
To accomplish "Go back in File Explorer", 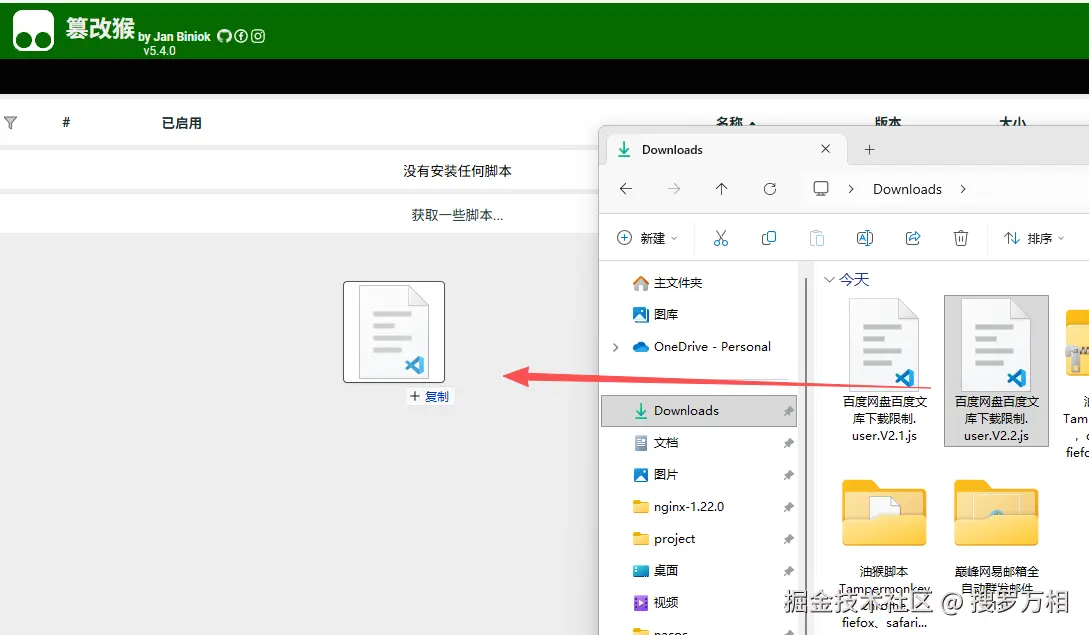I will [626, 189].
